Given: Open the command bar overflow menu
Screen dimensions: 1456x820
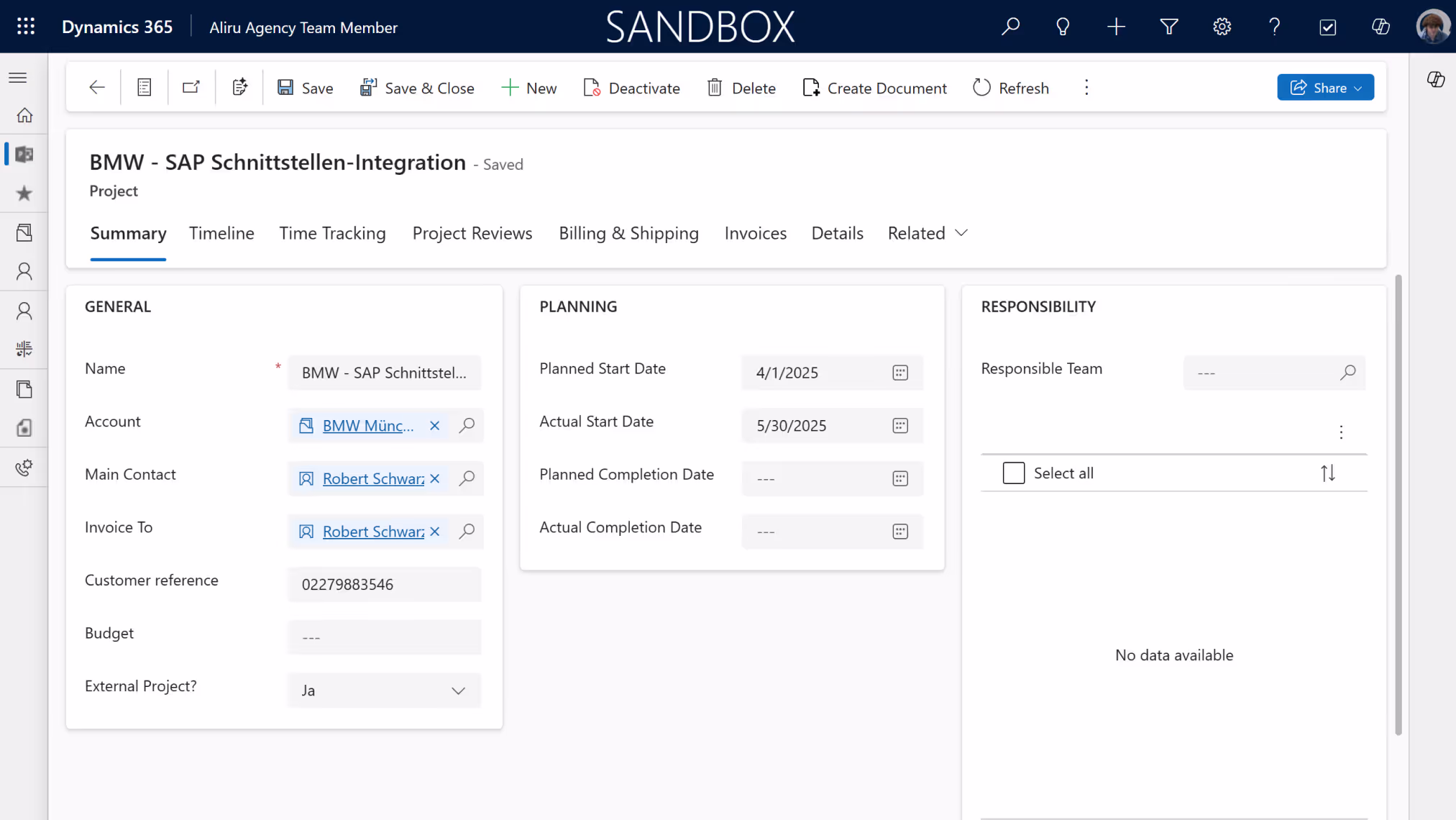Looking at the screenshot, I should 1086,88.
